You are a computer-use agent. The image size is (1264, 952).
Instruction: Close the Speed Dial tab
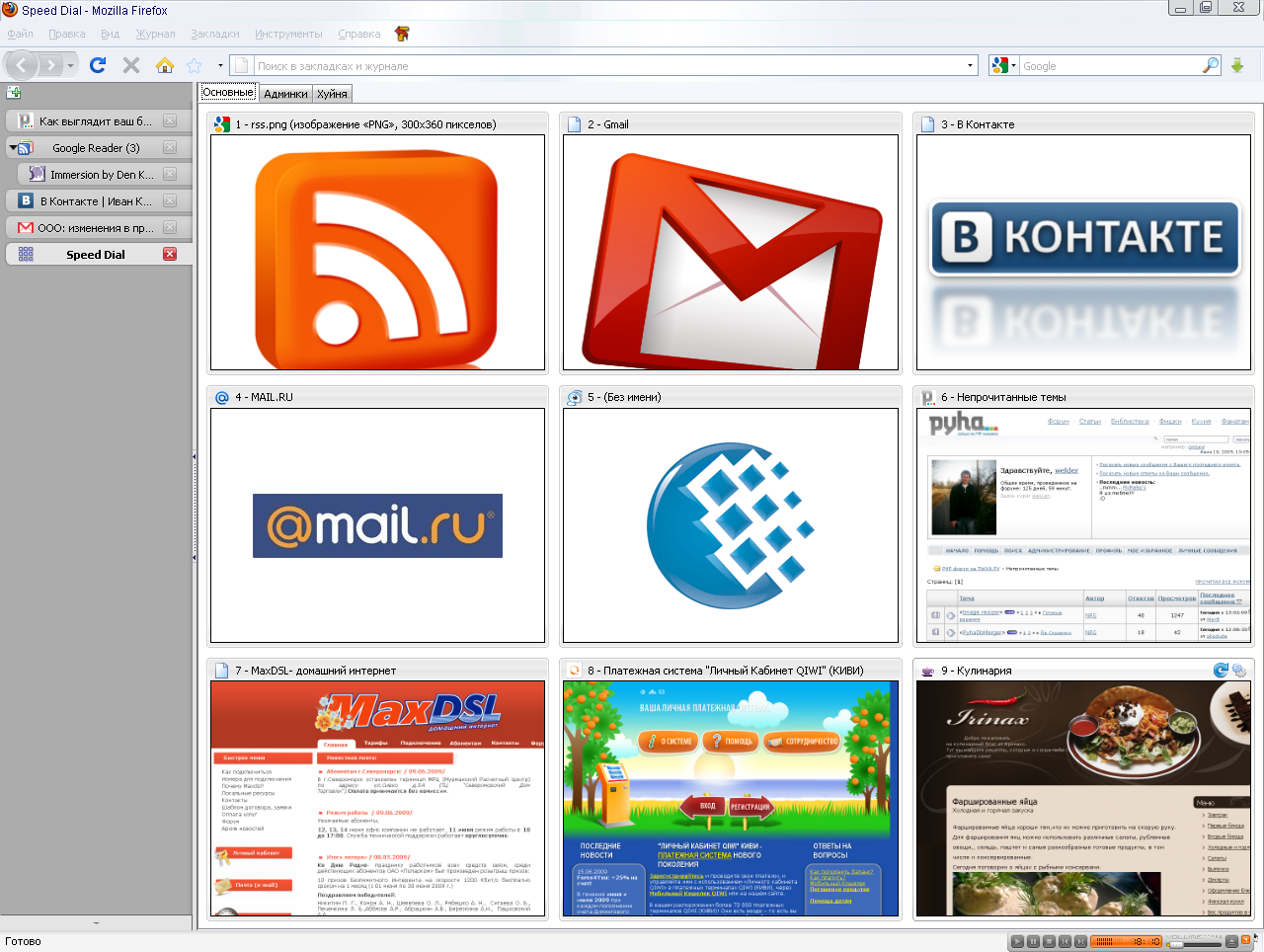point(170,254)
